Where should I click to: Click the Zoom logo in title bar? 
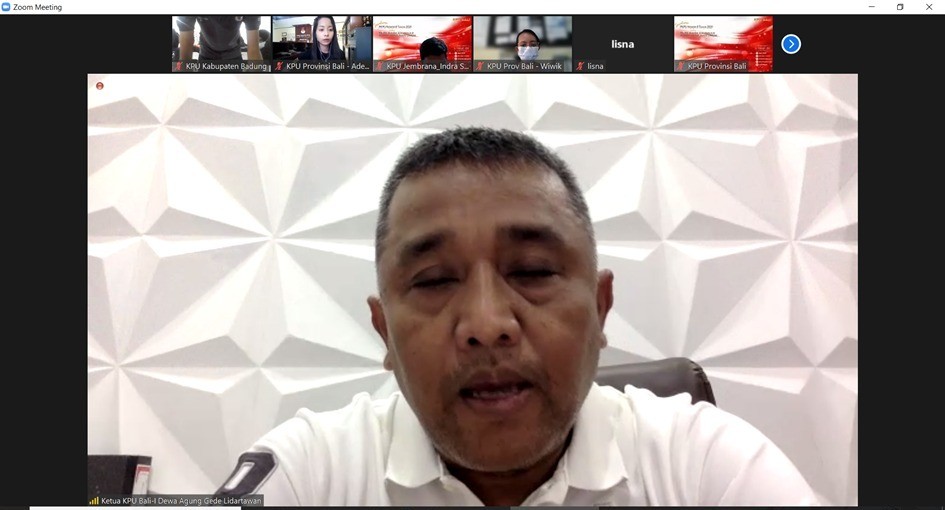coord(6,7)
